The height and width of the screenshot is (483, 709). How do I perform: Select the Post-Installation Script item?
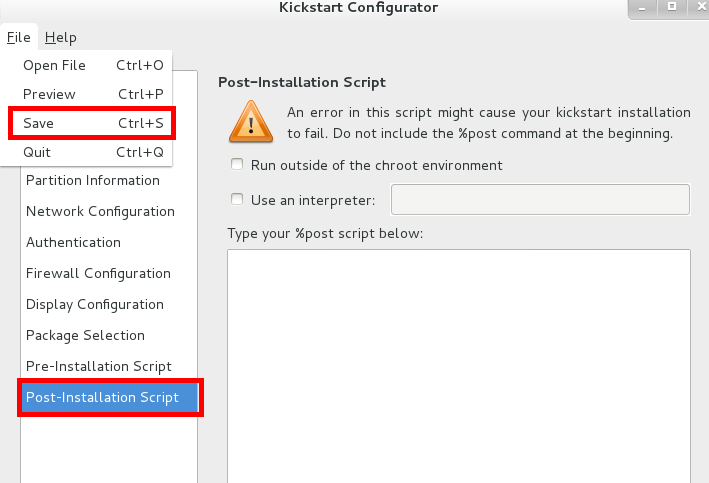pyautogui.click(x=109, y=397)
